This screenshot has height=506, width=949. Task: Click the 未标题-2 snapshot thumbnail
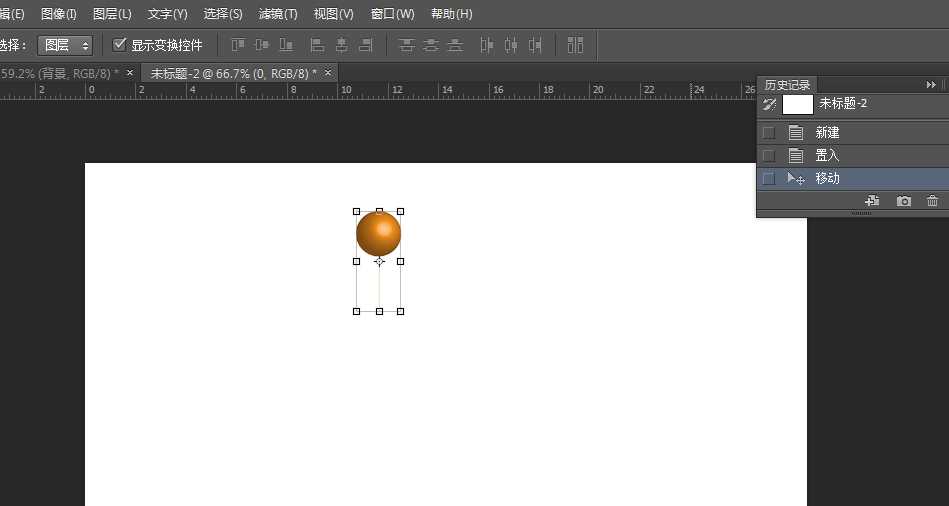click(798, 104)
